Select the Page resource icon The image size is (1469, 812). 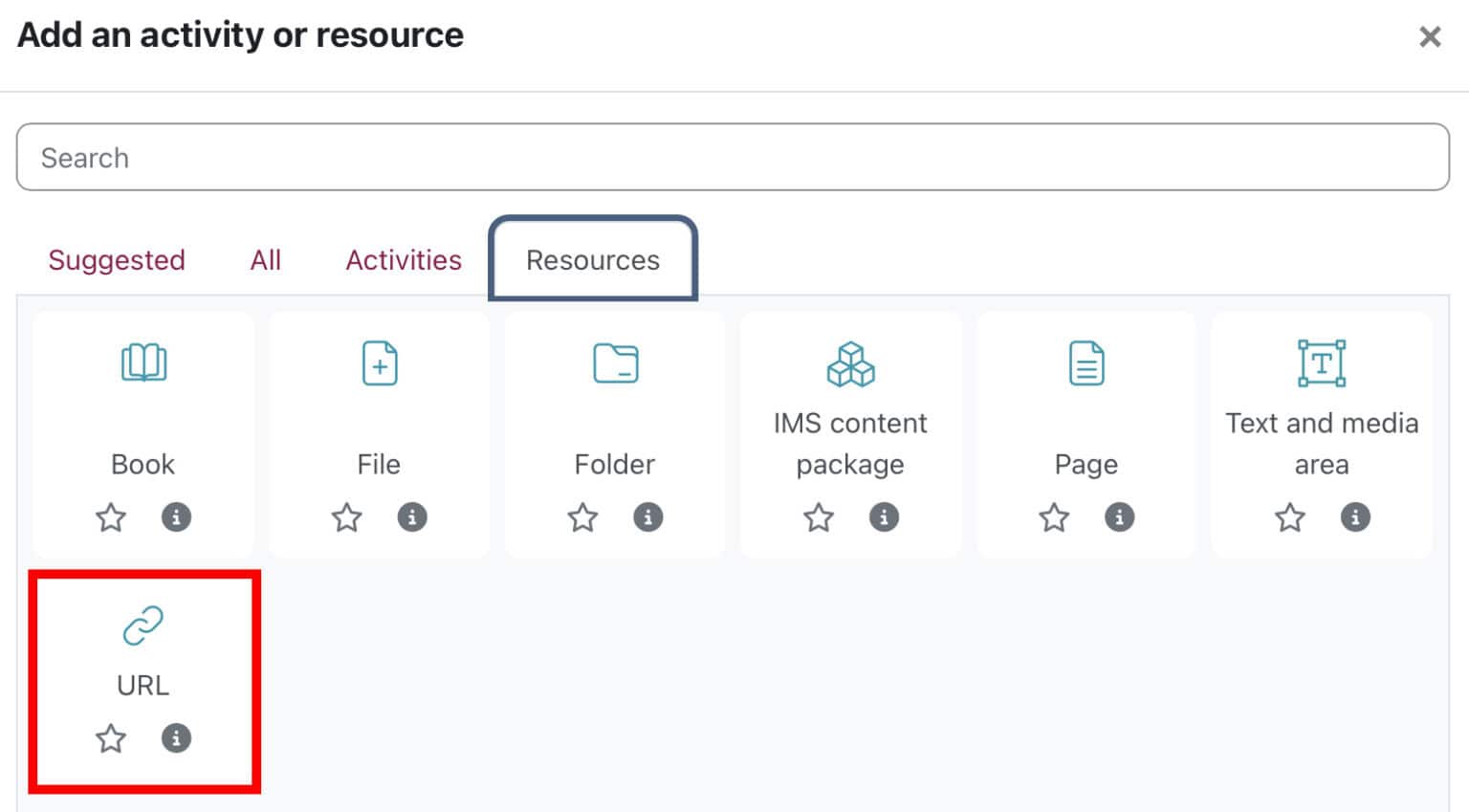point(1086,363)
